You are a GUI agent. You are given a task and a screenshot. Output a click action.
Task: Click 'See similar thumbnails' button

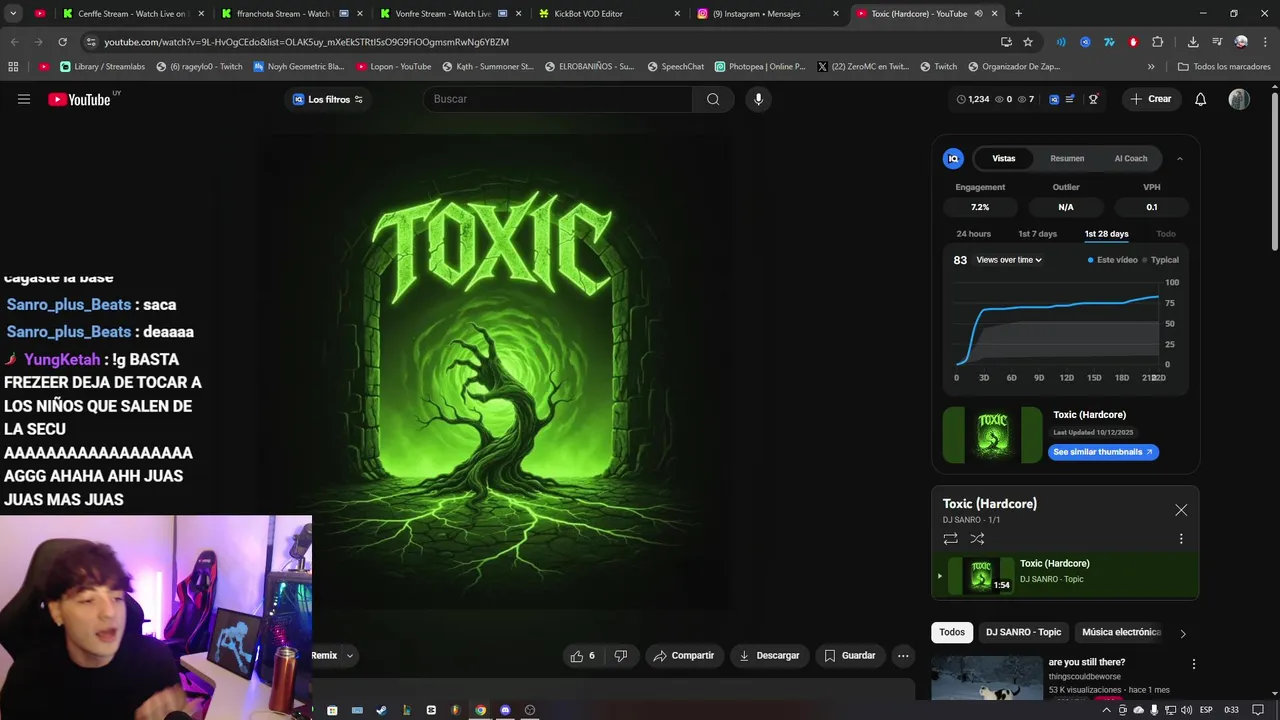pos(1103,452)
